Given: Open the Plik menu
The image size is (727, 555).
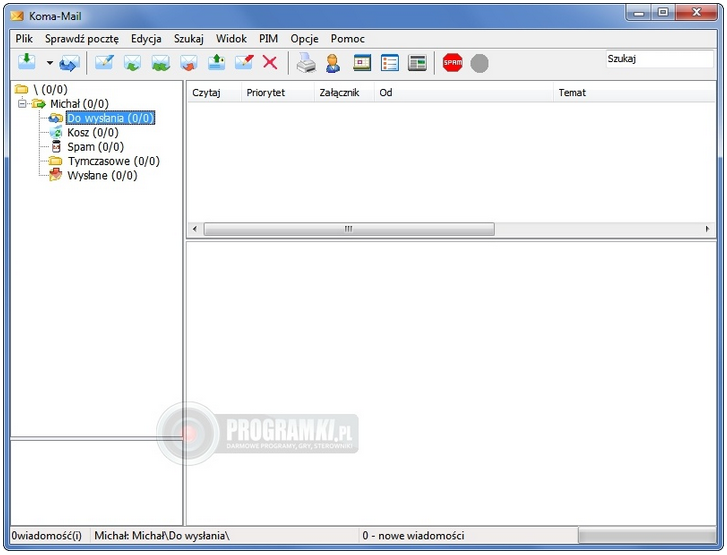Looking at the screenshot, I should tap(24, 39).
